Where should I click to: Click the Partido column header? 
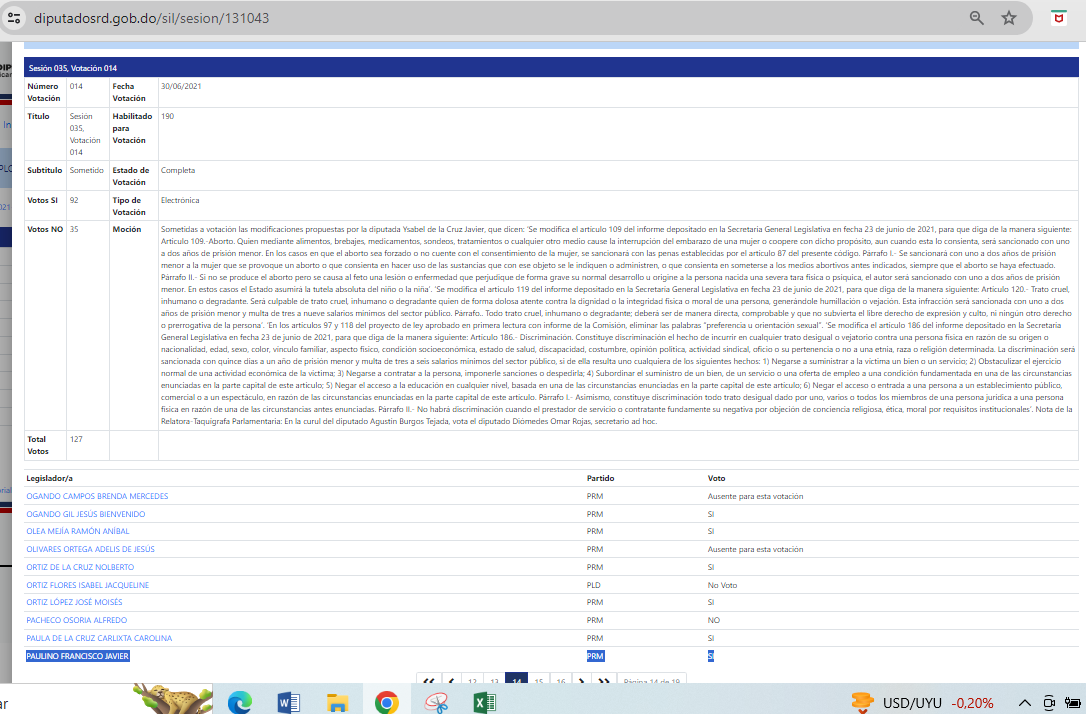pyautogui.click(x=600, y=479)
